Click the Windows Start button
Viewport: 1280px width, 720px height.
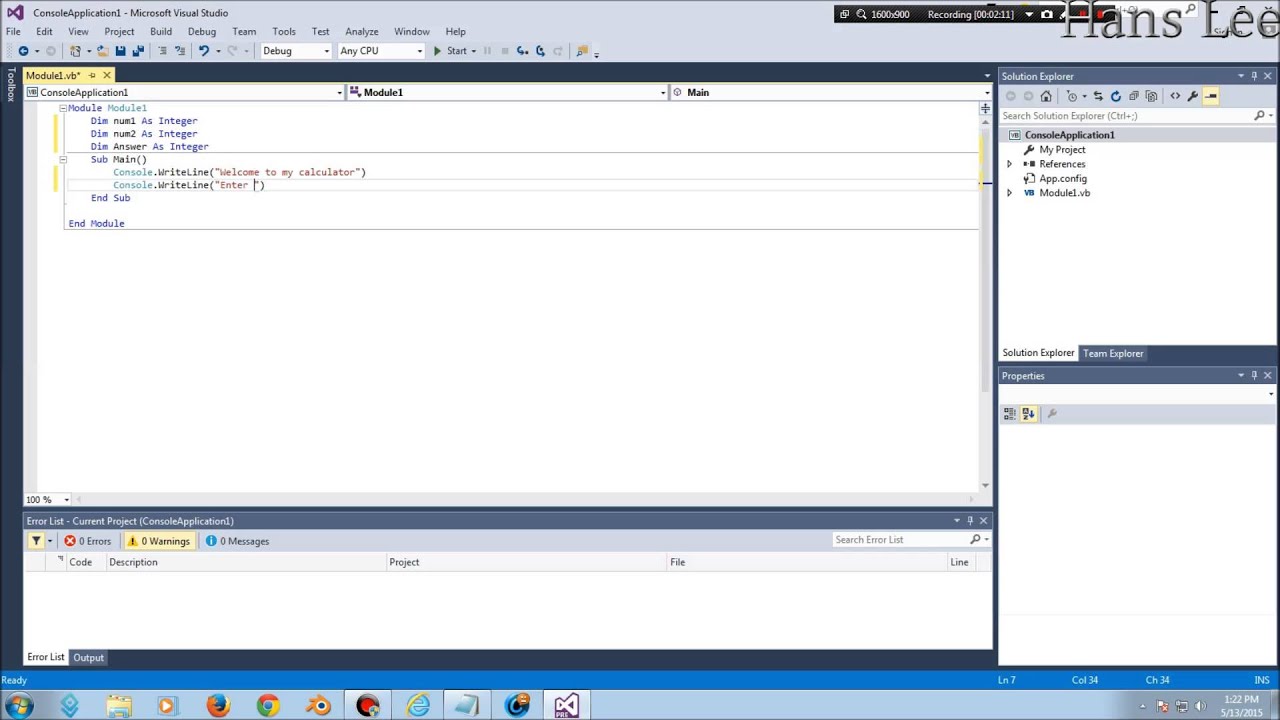tap(18, 706)
